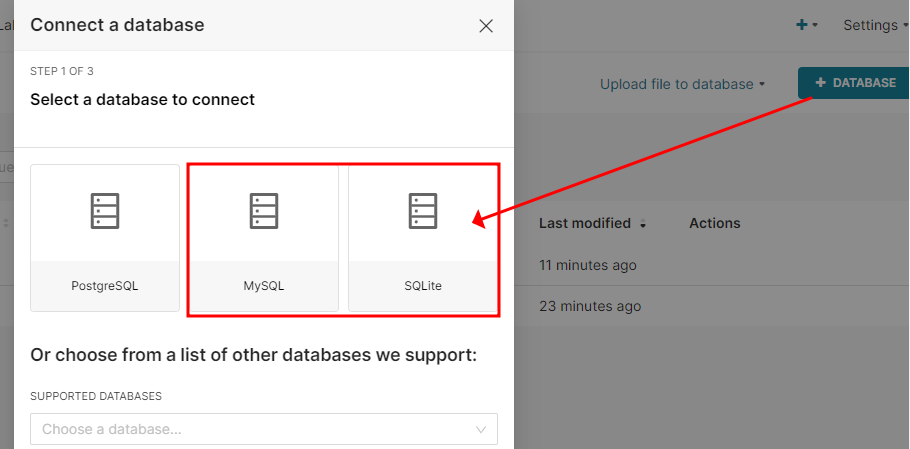Click the 'Connect a database' title
The height and width of the screenshot is (449, 910).
click(117, 25)
